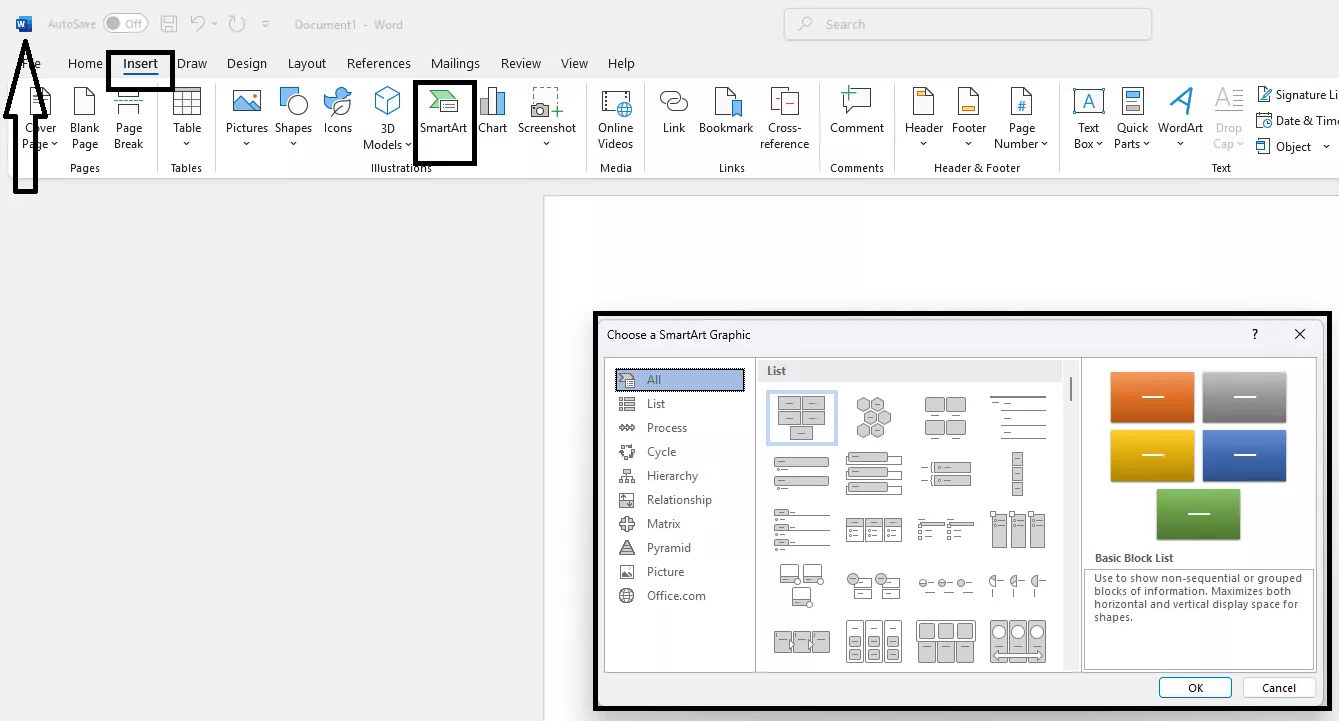
Task: Open the Home ribbon tab
Action: click(x=85, y=63)
